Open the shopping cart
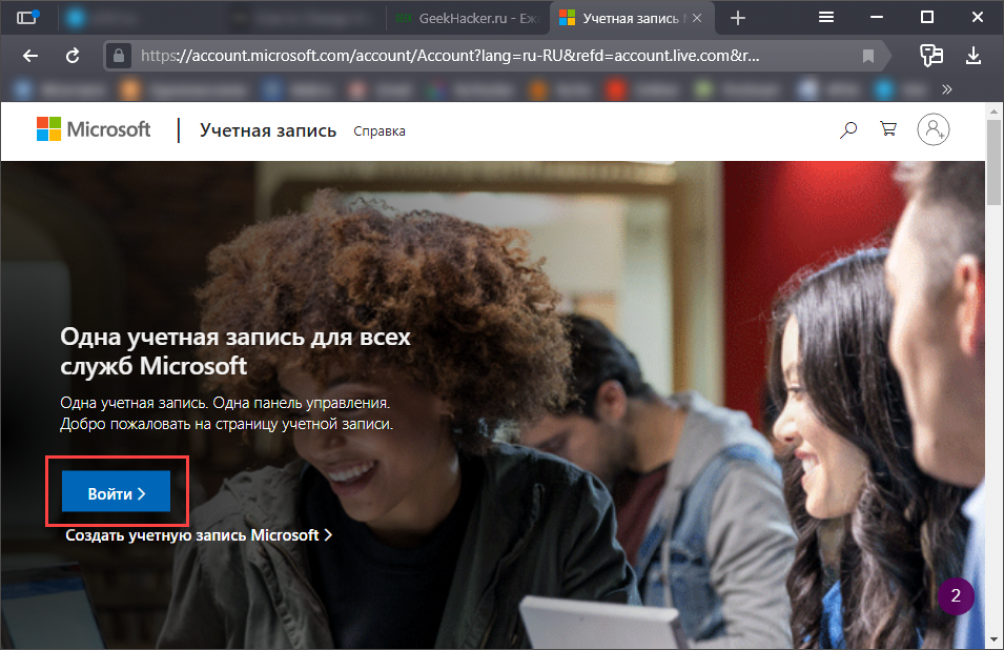The height and width of the screenshot is (650, 1004). click(x=887, y=129)
